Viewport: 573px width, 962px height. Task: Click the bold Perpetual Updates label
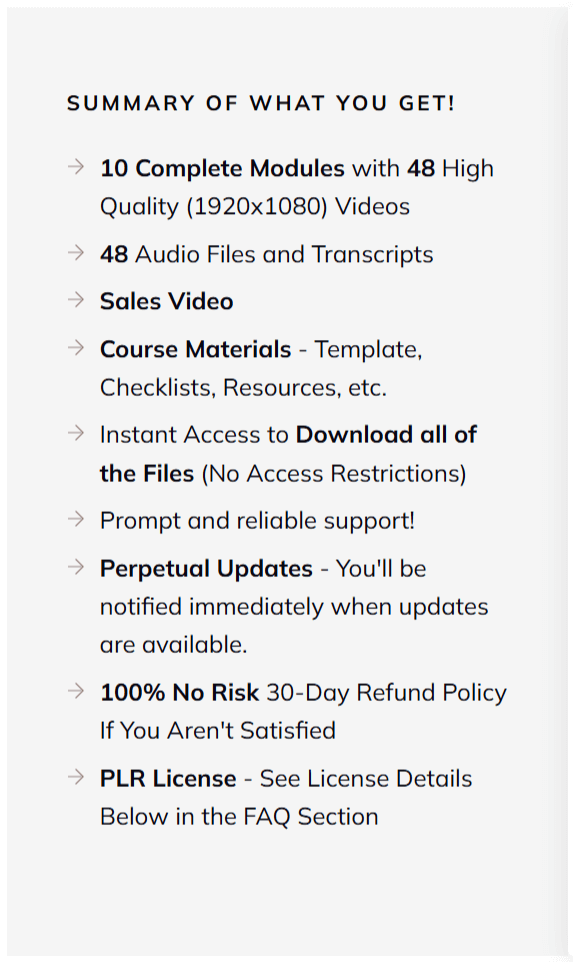[206, 569]
